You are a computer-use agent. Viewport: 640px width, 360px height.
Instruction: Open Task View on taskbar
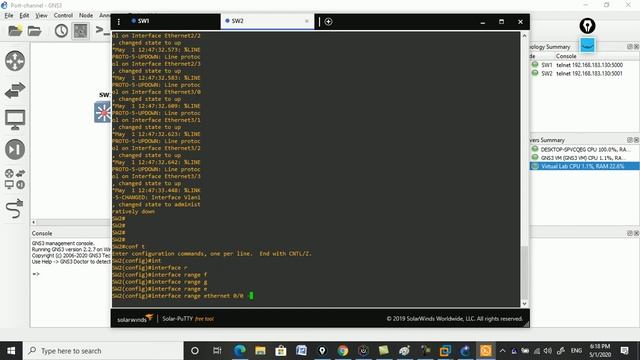(217, 351)
